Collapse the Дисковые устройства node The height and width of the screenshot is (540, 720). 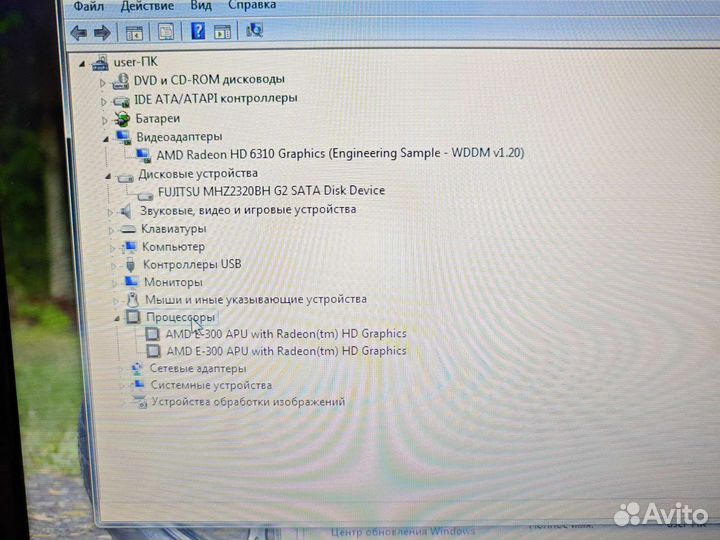[108, 176]
